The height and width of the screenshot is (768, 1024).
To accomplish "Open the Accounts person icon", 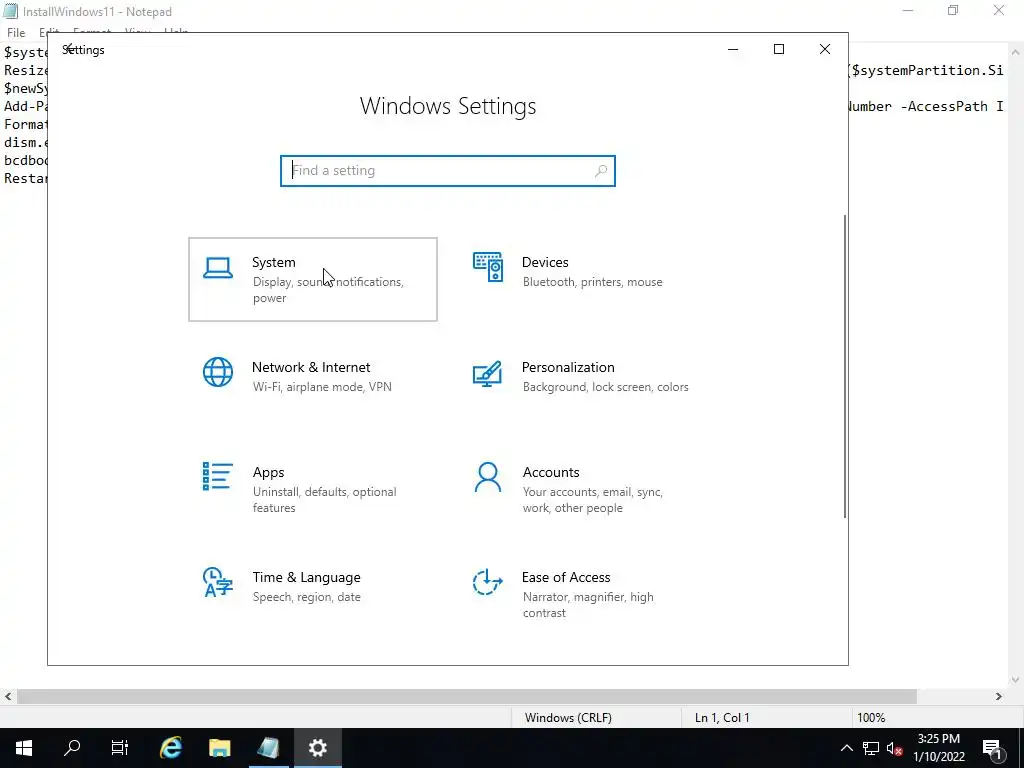I will coord(488,477).
